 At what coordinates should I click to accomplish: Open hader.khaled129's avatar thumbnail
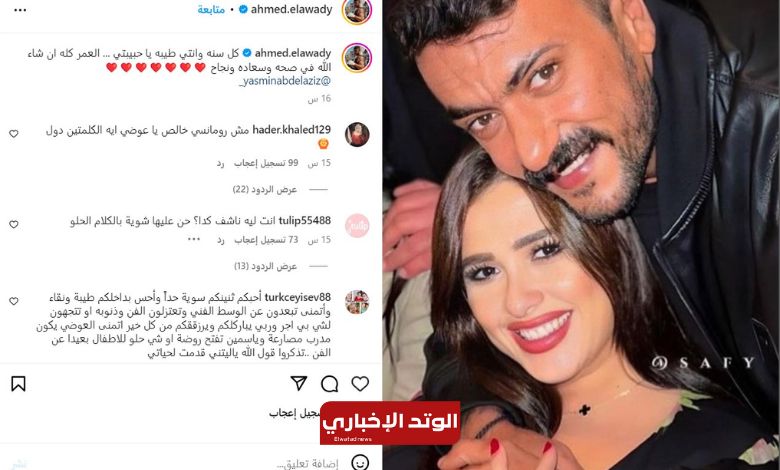click(x=357, y=134)
